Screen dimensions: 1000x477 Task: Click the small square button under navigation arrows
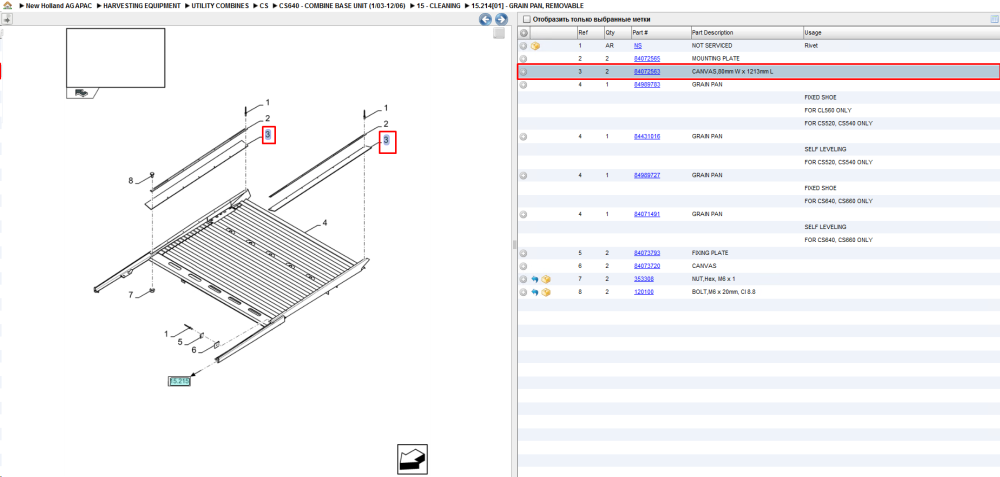[499, 33]
